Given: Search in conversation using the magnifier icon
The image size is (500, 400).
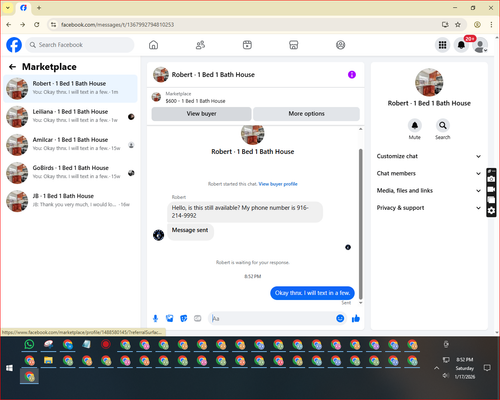Looking at the screenshot, I should tap(443, 125).
